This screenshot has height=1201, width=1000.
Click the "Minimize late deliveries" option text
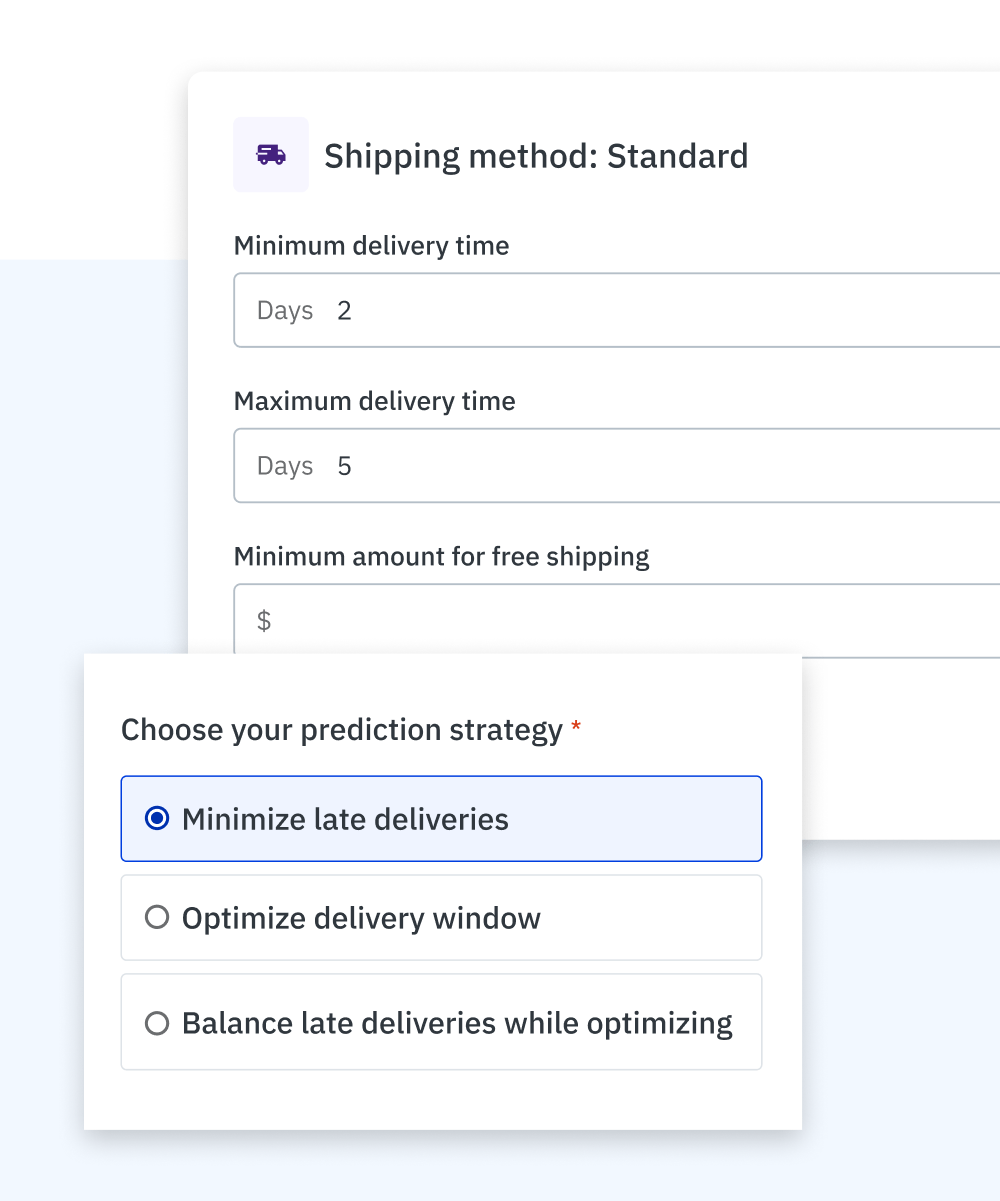(345, 819)
